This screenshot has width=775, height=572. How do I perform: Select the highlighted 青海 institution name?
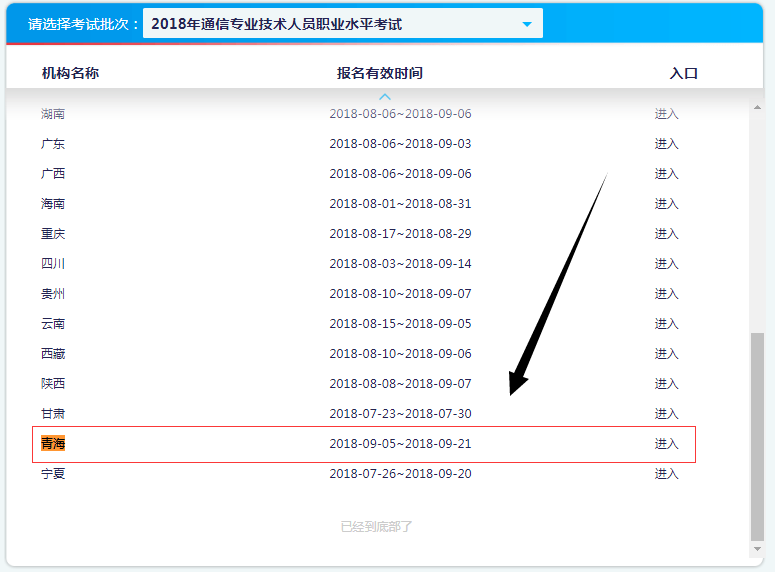53,444
